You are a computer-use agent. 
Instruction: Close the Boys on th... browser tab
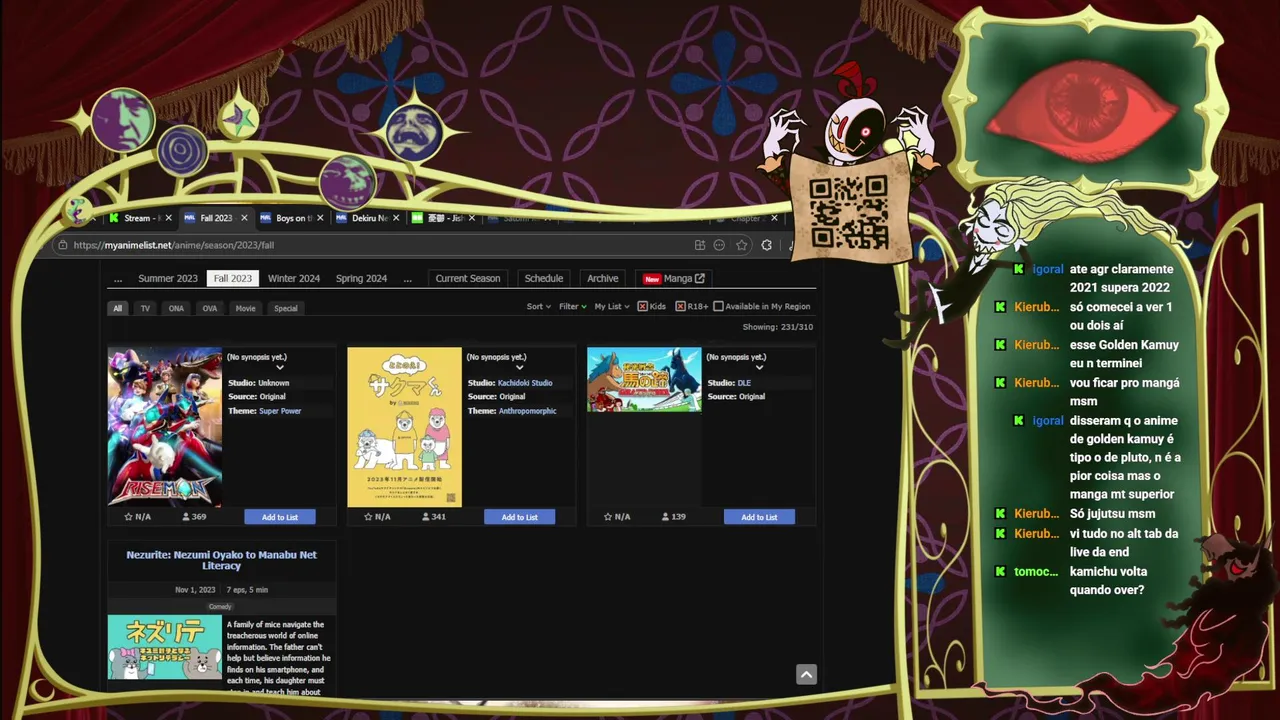click(320, 218)
